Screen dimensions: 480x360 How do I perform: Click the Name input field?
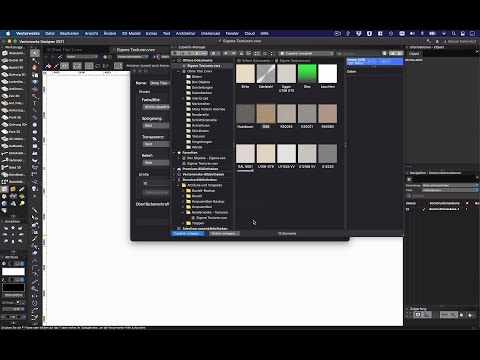160,83
